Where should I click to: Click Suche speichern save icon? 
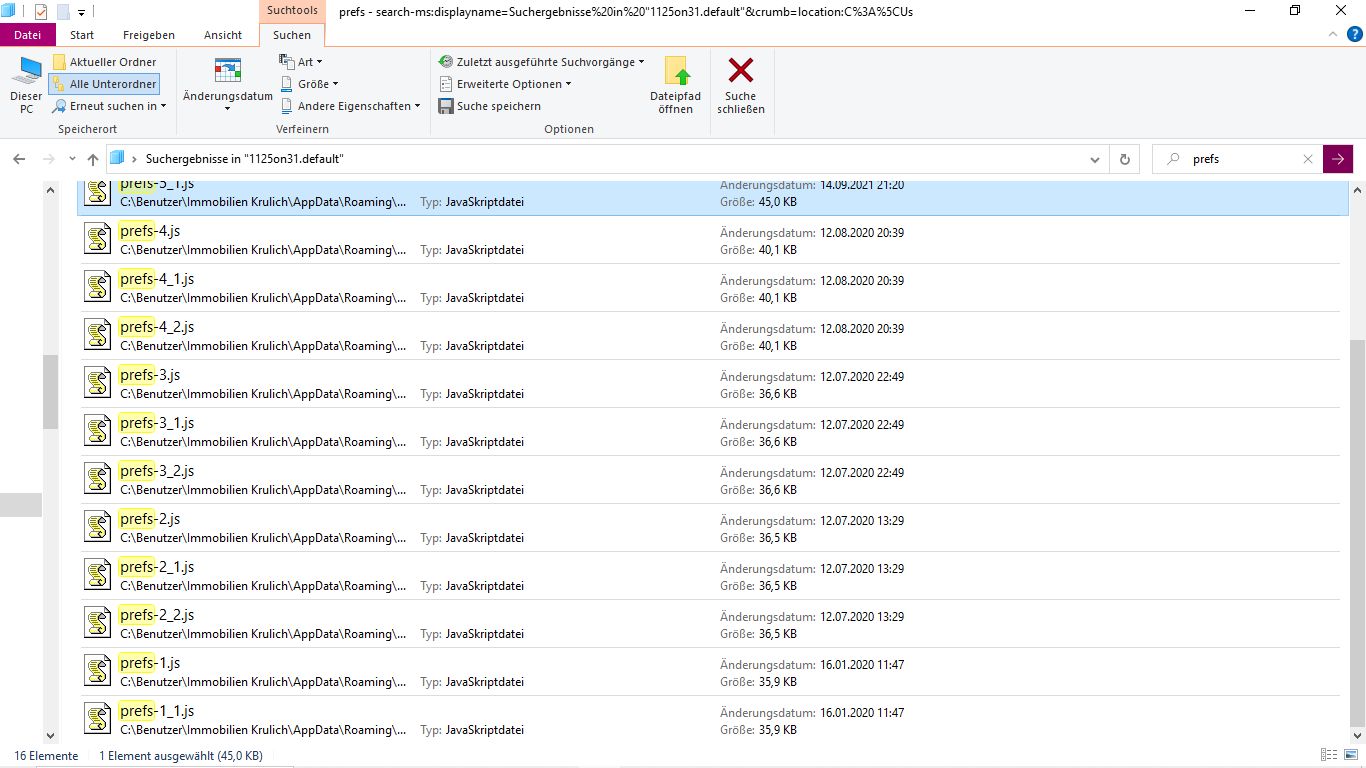[x=446, y=106]
